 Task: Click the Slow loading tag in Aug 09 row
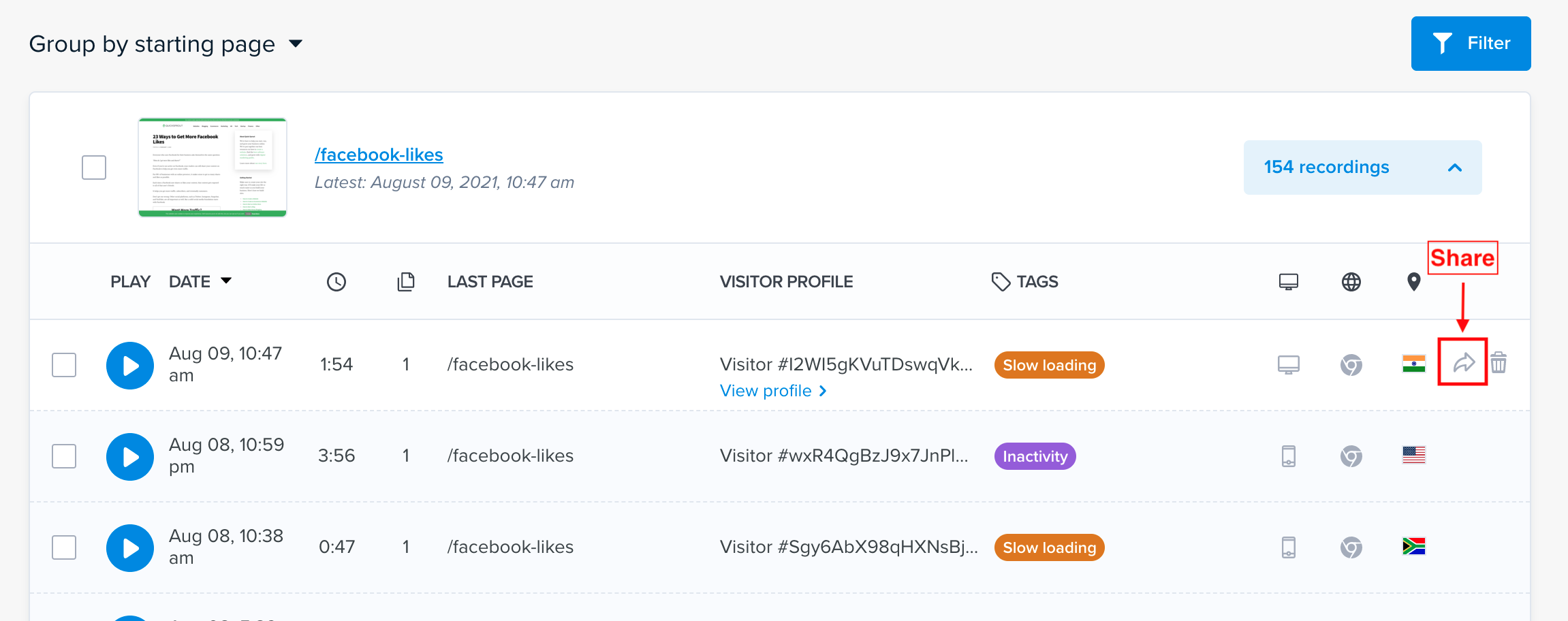pyautogui.click(x=1049, y=365)
